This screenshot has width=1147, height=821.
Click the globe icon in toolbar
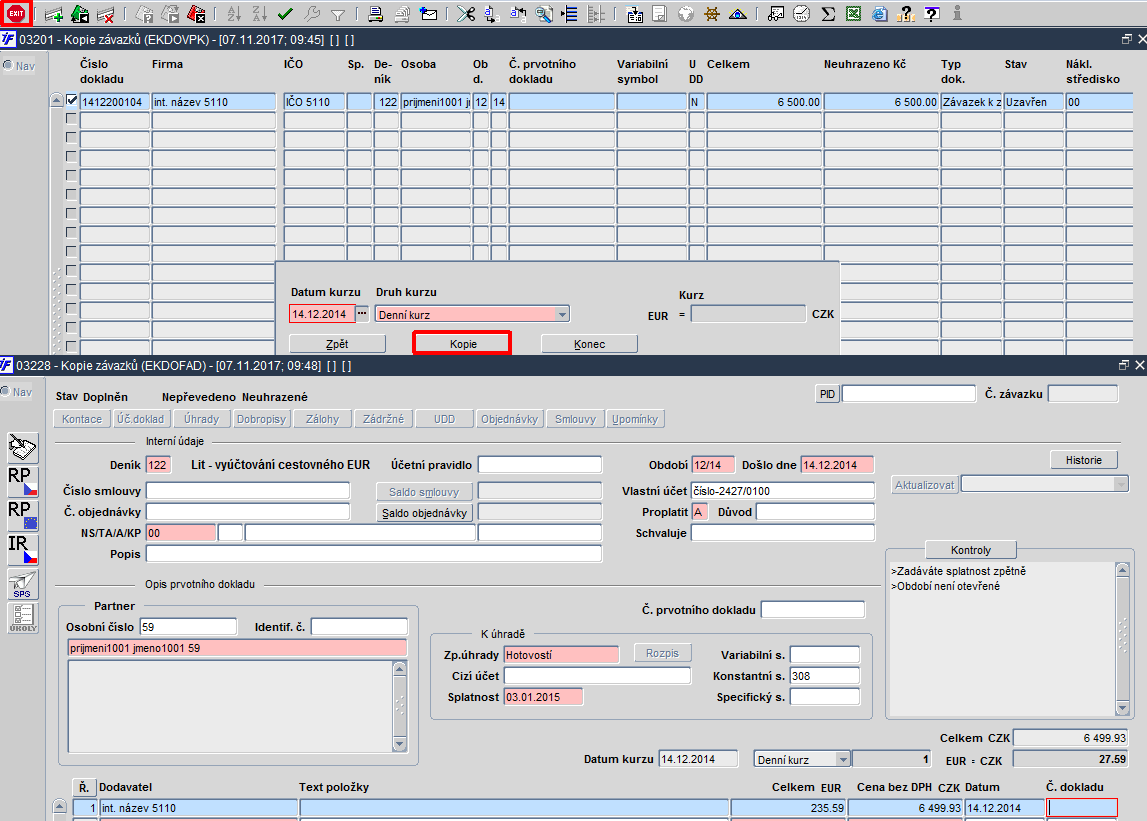(x=685, y=13)
